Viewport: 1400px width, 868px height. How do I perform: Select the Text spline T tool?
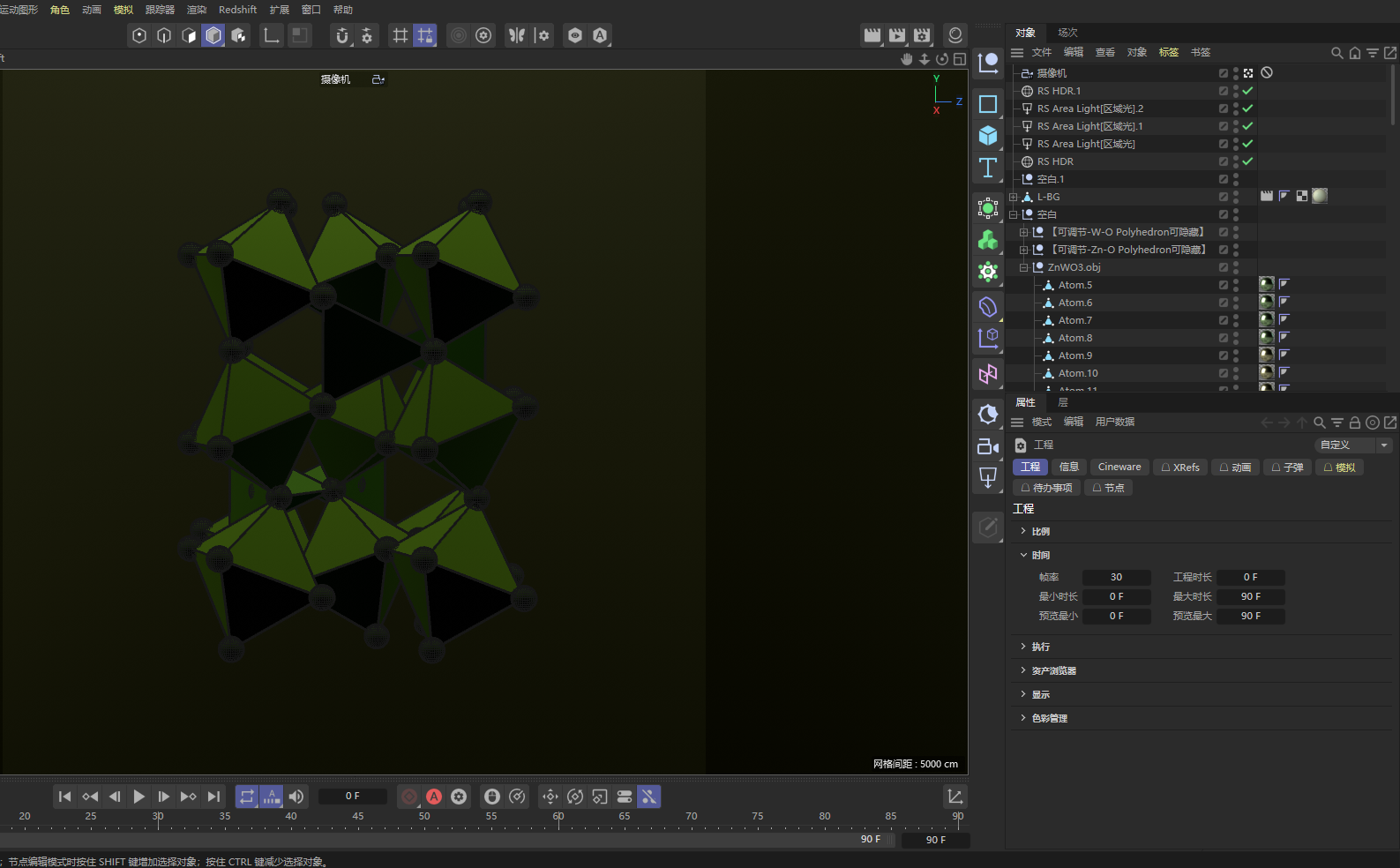pos(988,168)
